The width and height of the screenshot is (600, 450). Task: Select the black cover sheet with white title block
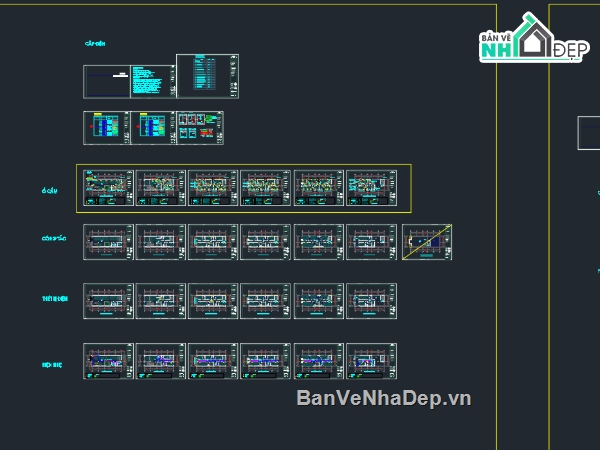(x=106, y=82)
